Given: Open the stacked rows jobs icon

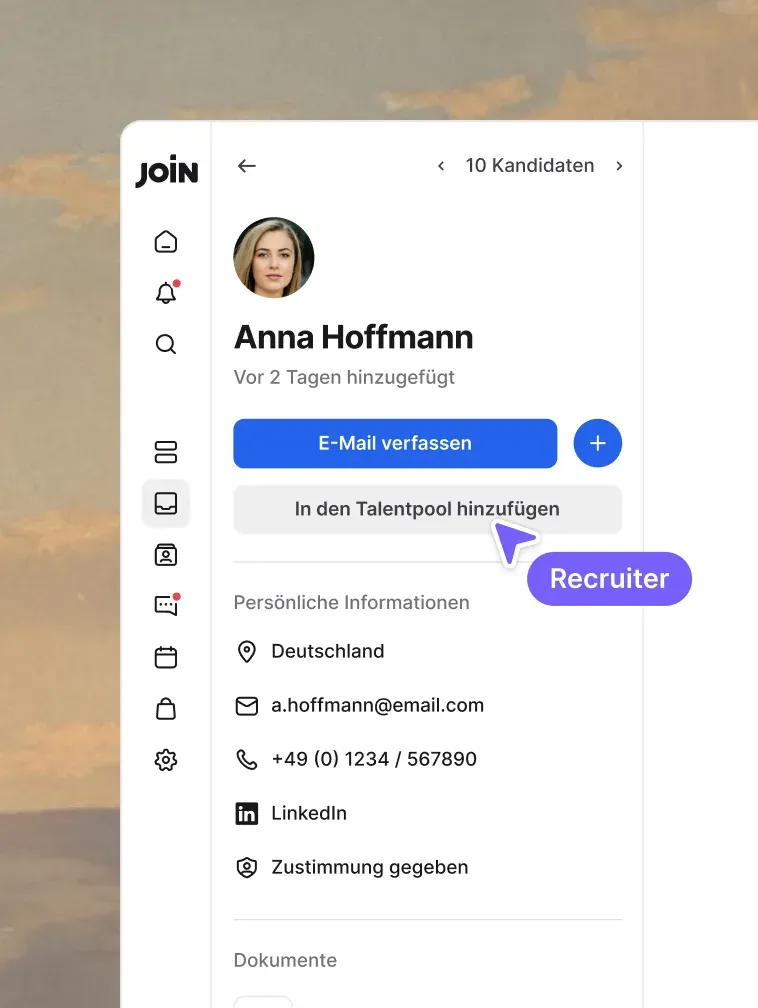Looking at the screenshot, I should click(166, 452).
